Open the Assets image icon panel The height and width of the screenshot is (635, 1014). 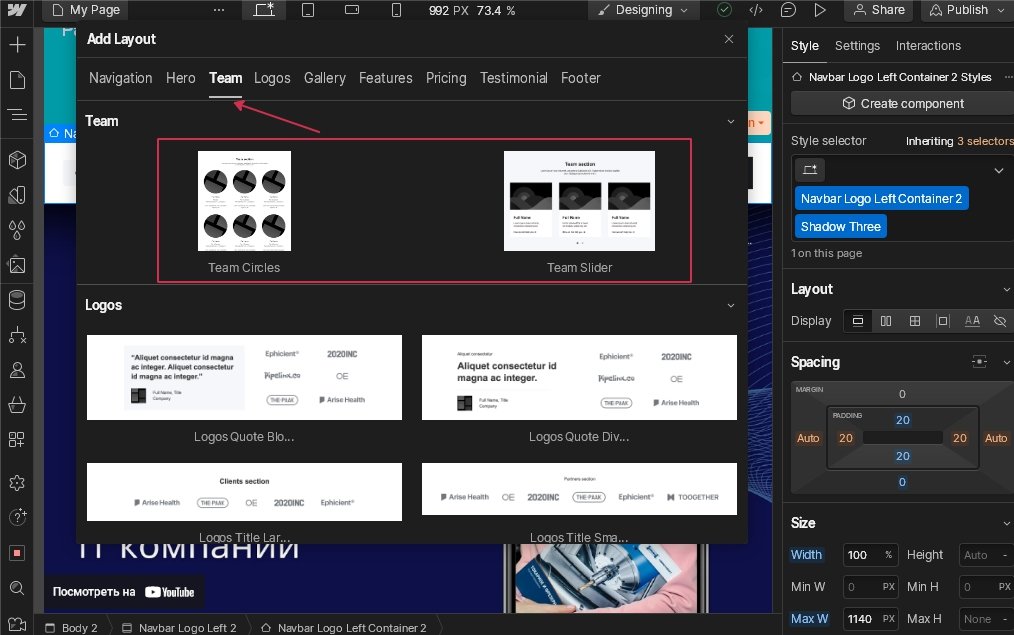pyautogui.click(x=16, y=265)
